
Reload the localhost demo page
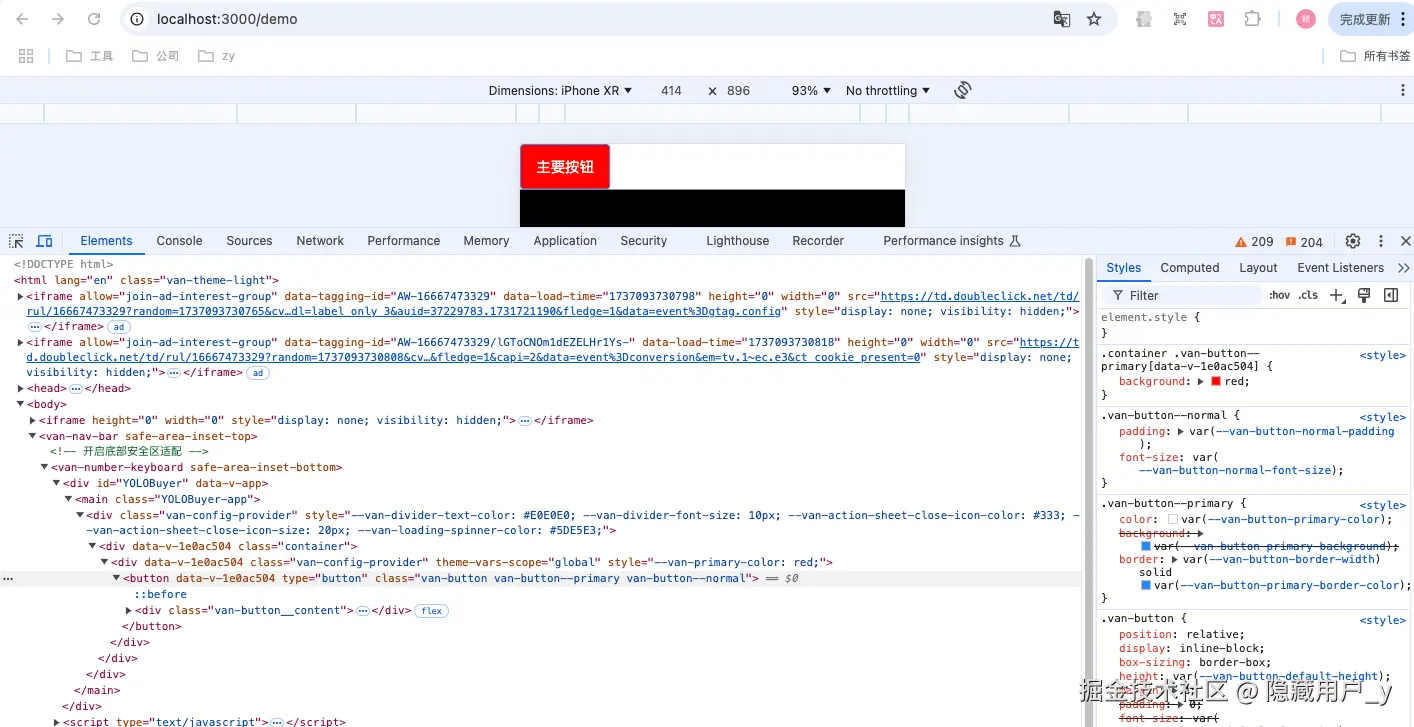[x=94, y=19]
